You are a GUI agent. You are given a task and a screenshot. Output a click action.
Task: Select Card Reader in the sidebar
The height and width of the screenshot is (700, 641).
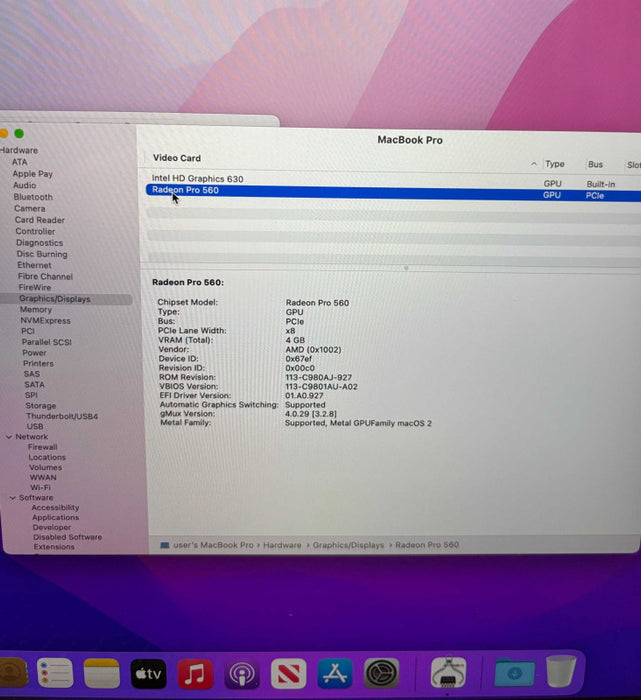pos(40,220)
